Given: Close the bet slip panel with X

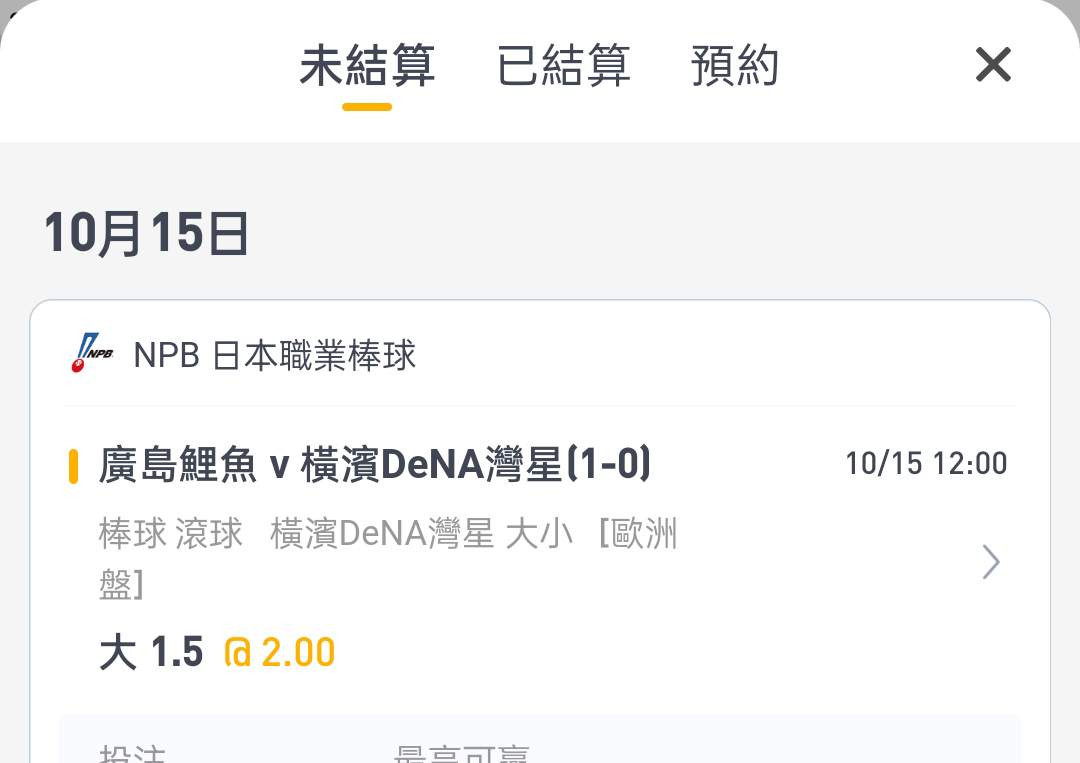Looking at the screenshot, I should 993,64.
